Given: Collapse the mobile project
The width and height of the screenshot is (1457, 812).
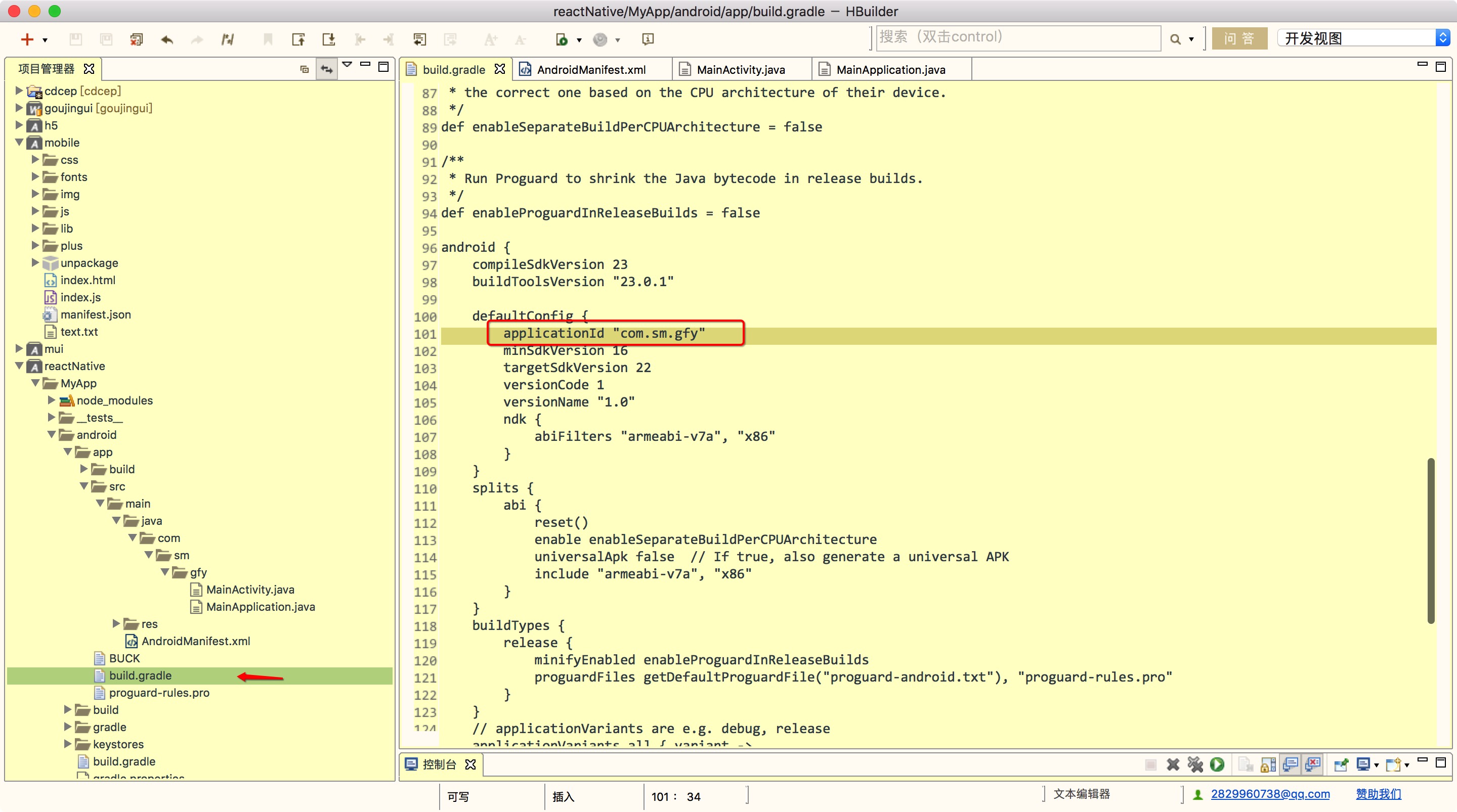Looking at the screenshot, I should tap(19, 142).
